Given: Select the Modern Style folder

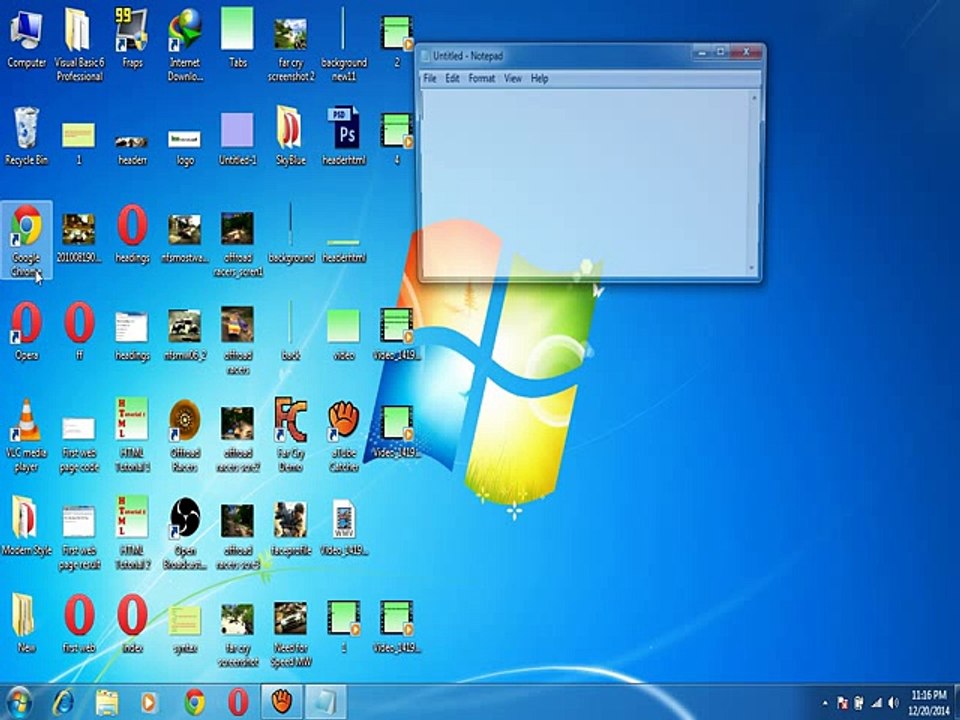Looking at the screenshot, I should [x=26, y=527].
